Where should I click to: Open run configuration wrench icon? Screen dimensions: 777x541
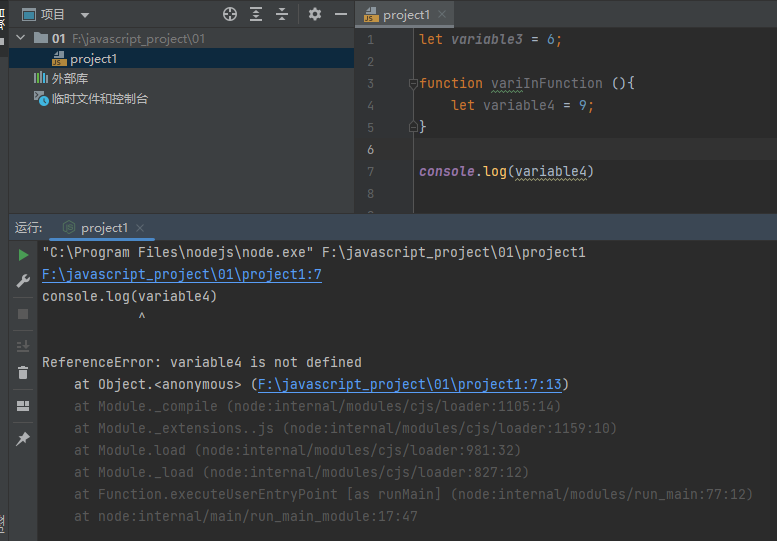point(23,281)
